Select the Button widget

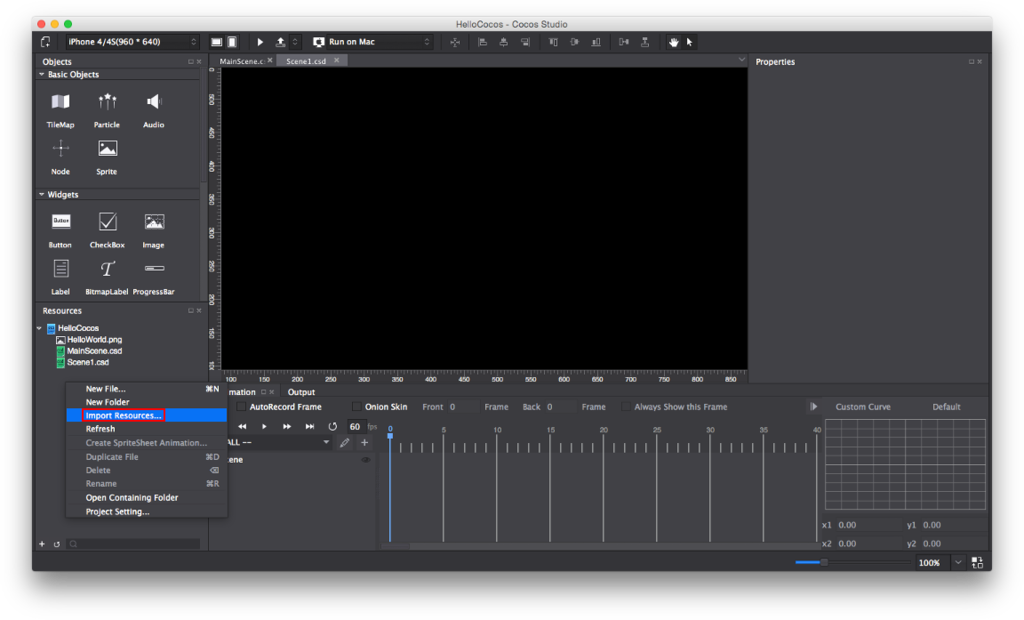click(60, 230)
